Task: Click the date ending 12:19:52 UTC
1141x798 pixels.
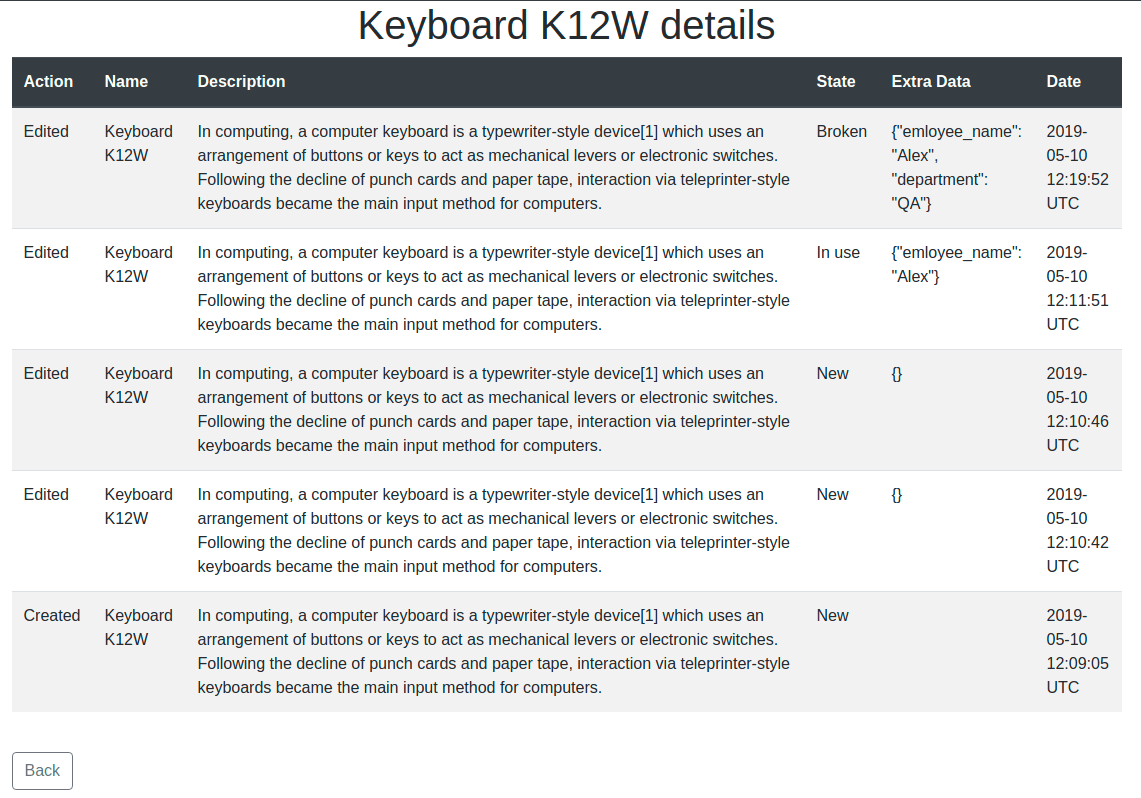Action: coord(1077,168)
